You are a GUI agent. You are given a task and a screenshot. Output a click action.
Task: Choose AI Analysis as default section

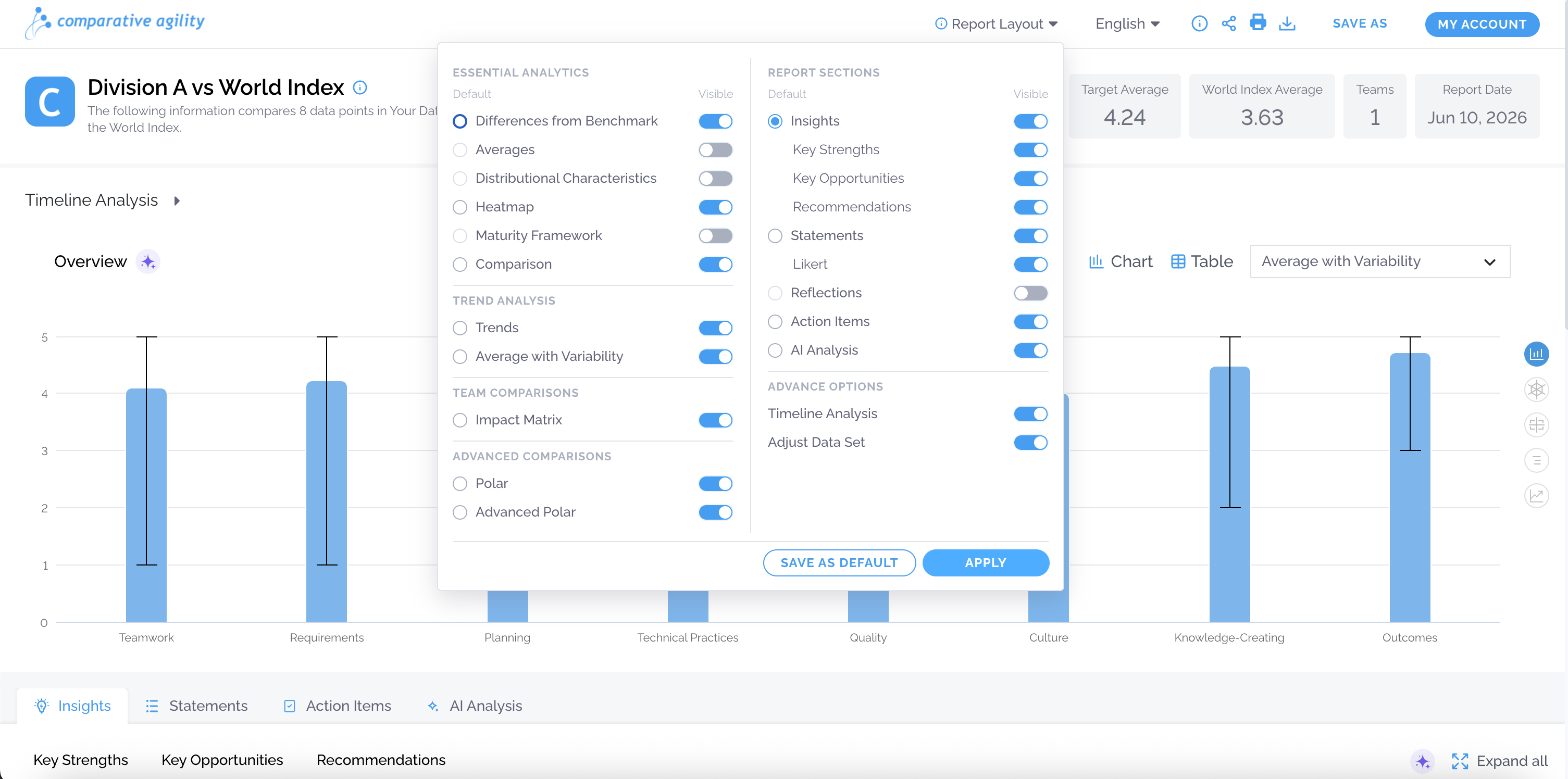click(x=775, y=350)
